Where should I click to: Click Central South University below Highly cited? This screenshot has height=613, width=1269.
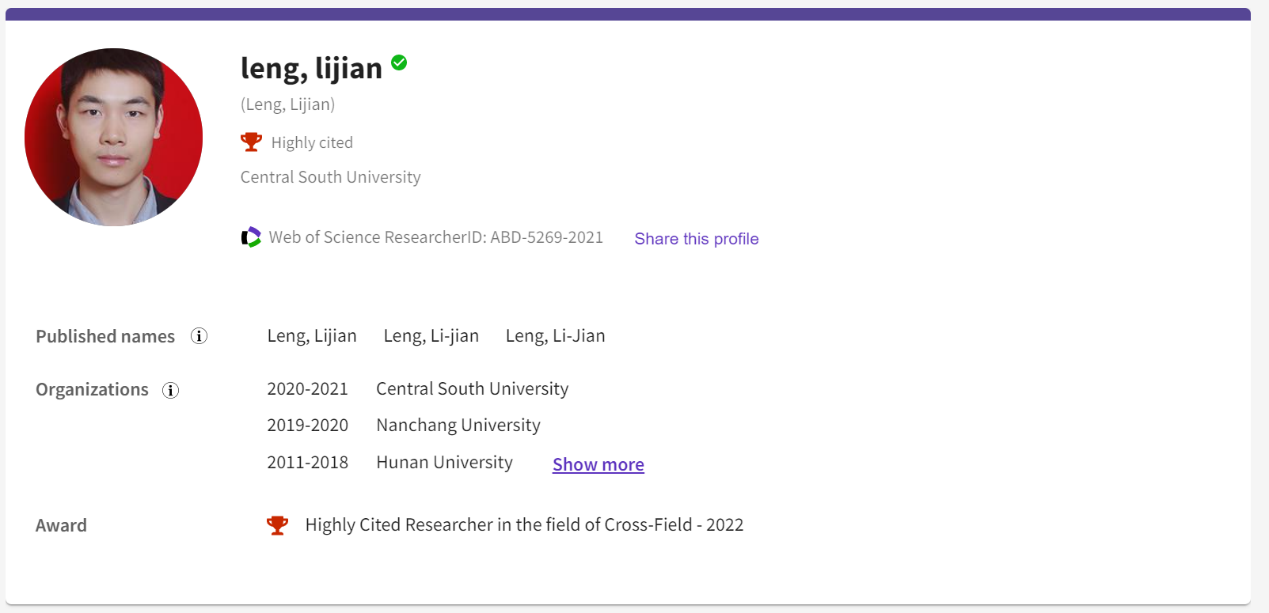tap(330, 177)
